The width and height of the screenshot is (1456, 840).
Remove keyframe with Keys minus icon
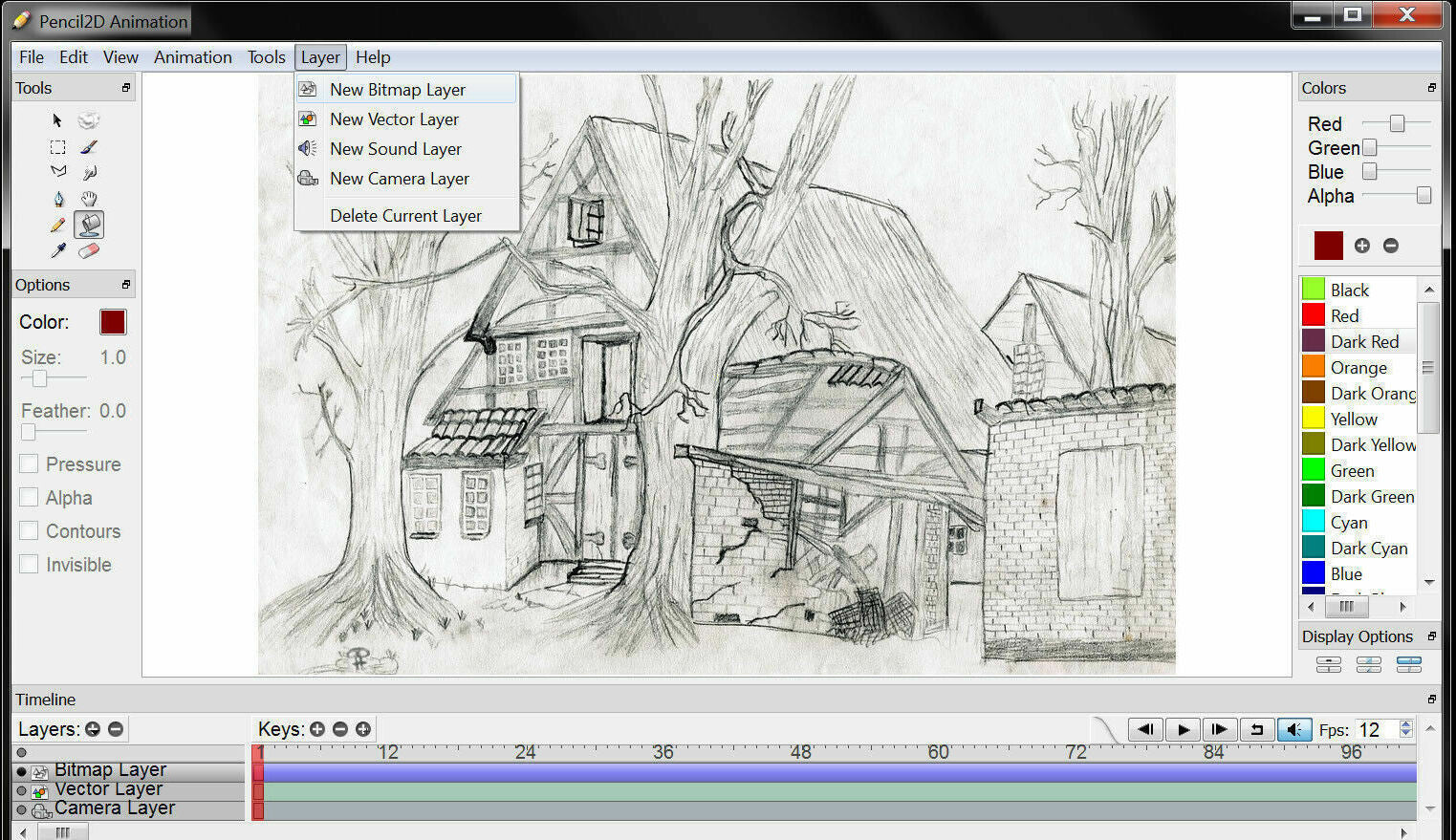click(x=340, y=729)
